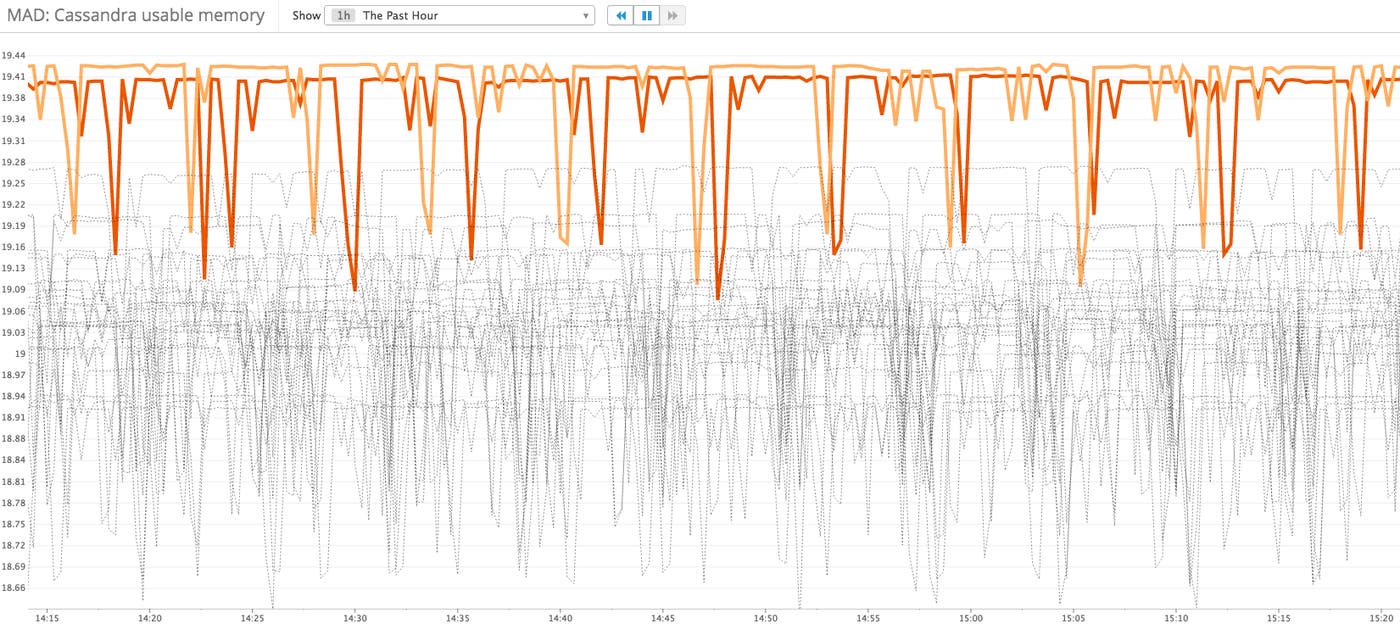
Task: Click the "Show" label next to time selector
Action: 305,15
